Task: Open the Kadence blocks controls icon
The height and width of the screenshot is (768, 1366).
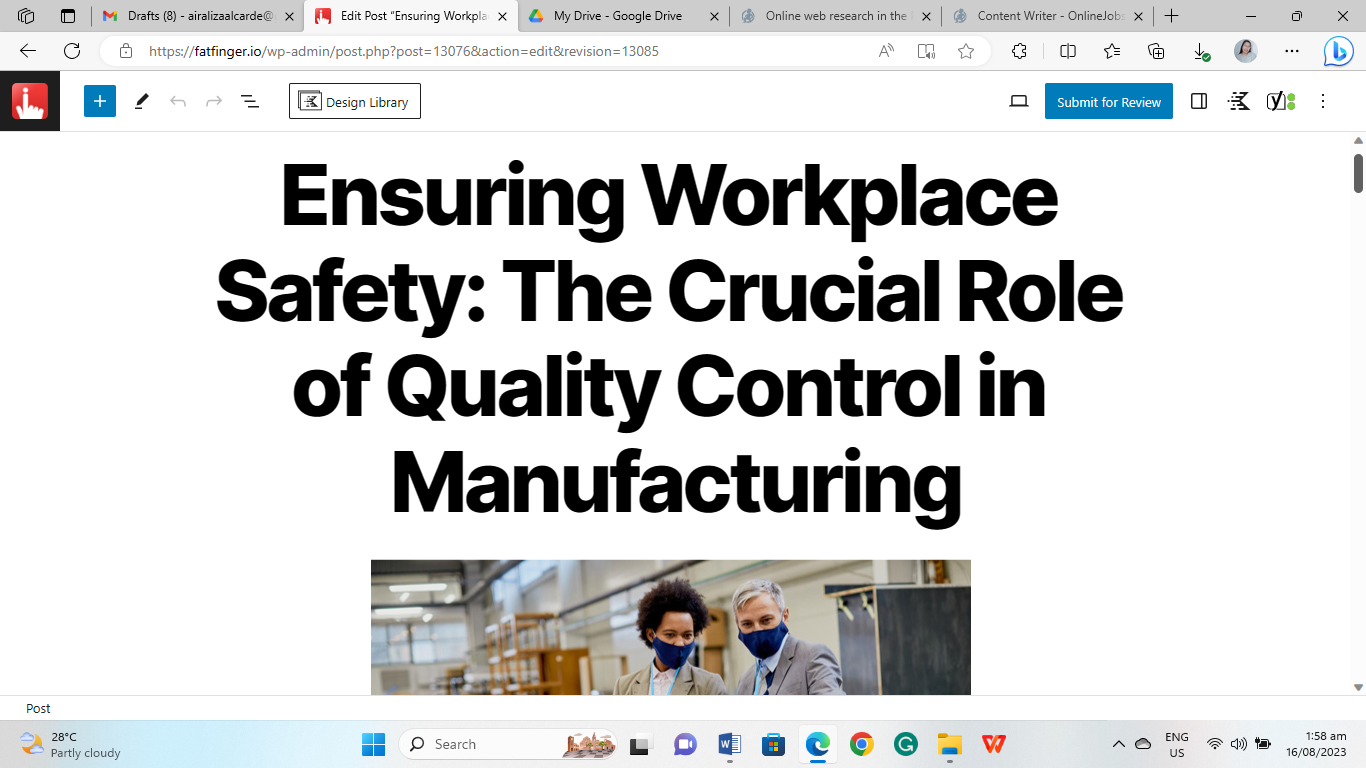Action: 1239,101
